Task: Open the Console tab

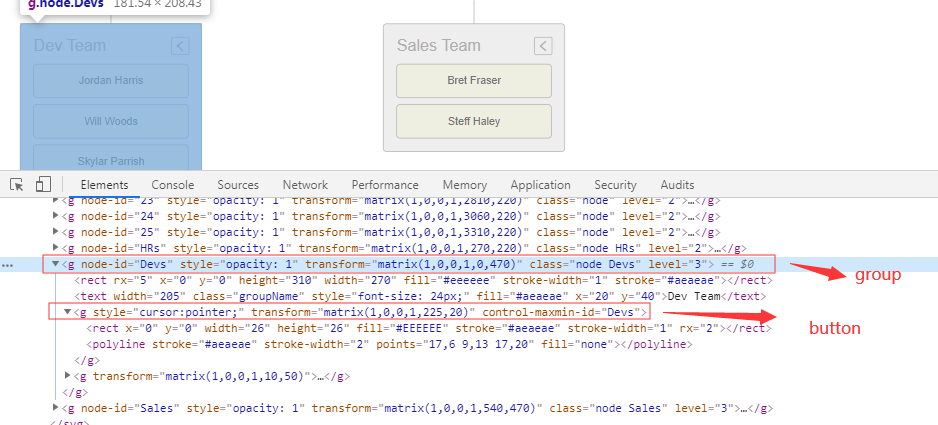Action: 172,185
